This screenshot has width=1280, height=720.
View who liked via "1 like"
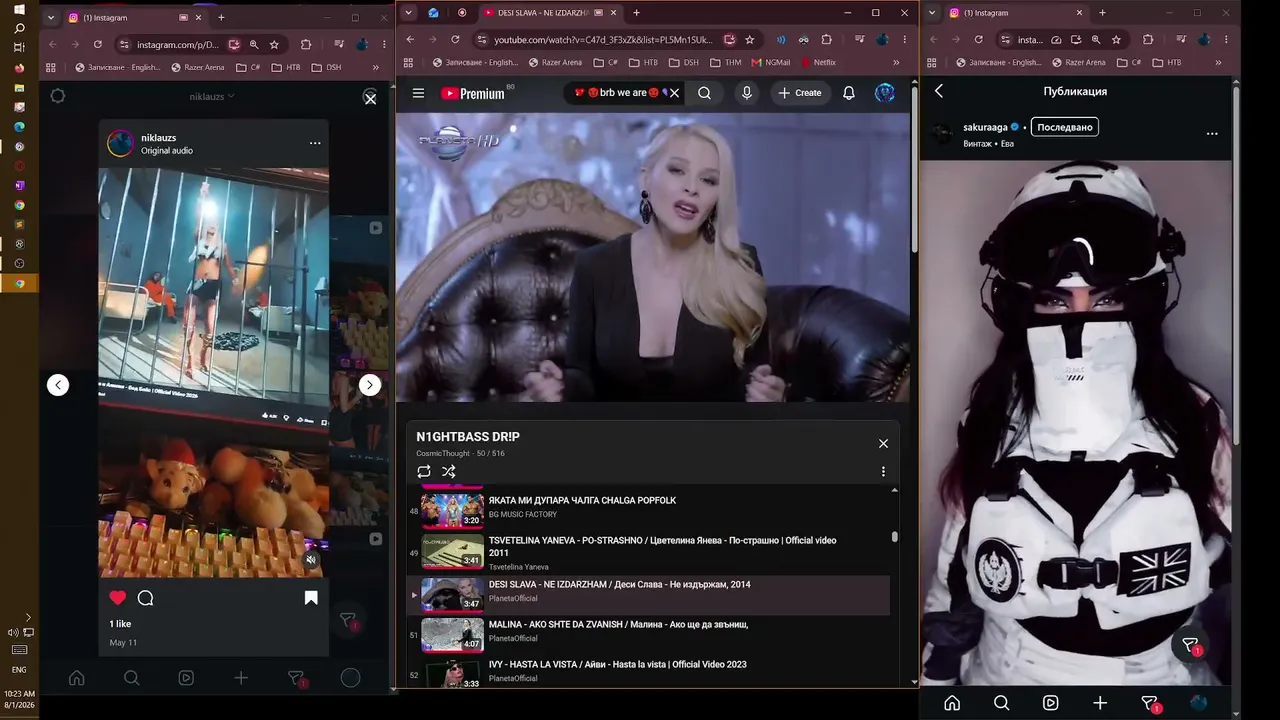coord(120,624)
